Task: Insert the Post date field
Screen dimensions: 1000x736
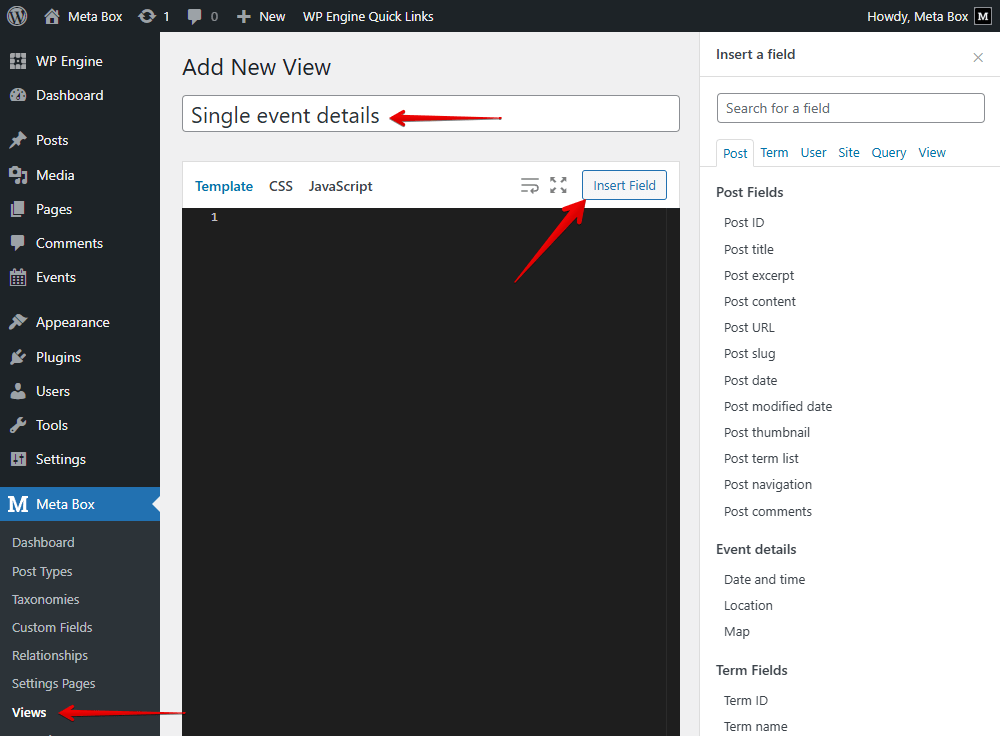Action: point(751,381)
